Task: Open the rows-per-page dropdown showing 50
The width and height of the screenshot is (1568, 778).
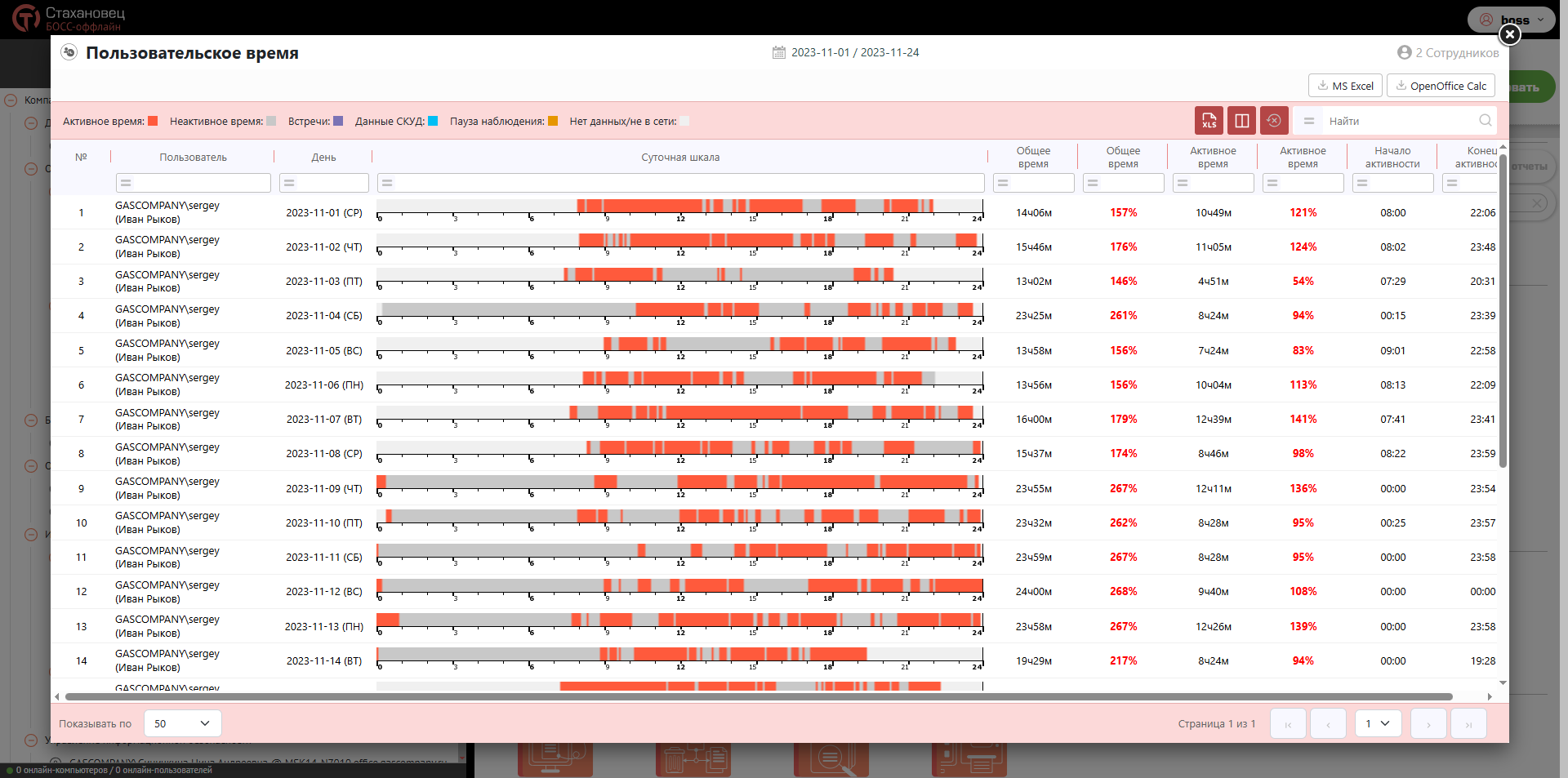Action: [182, 723]
